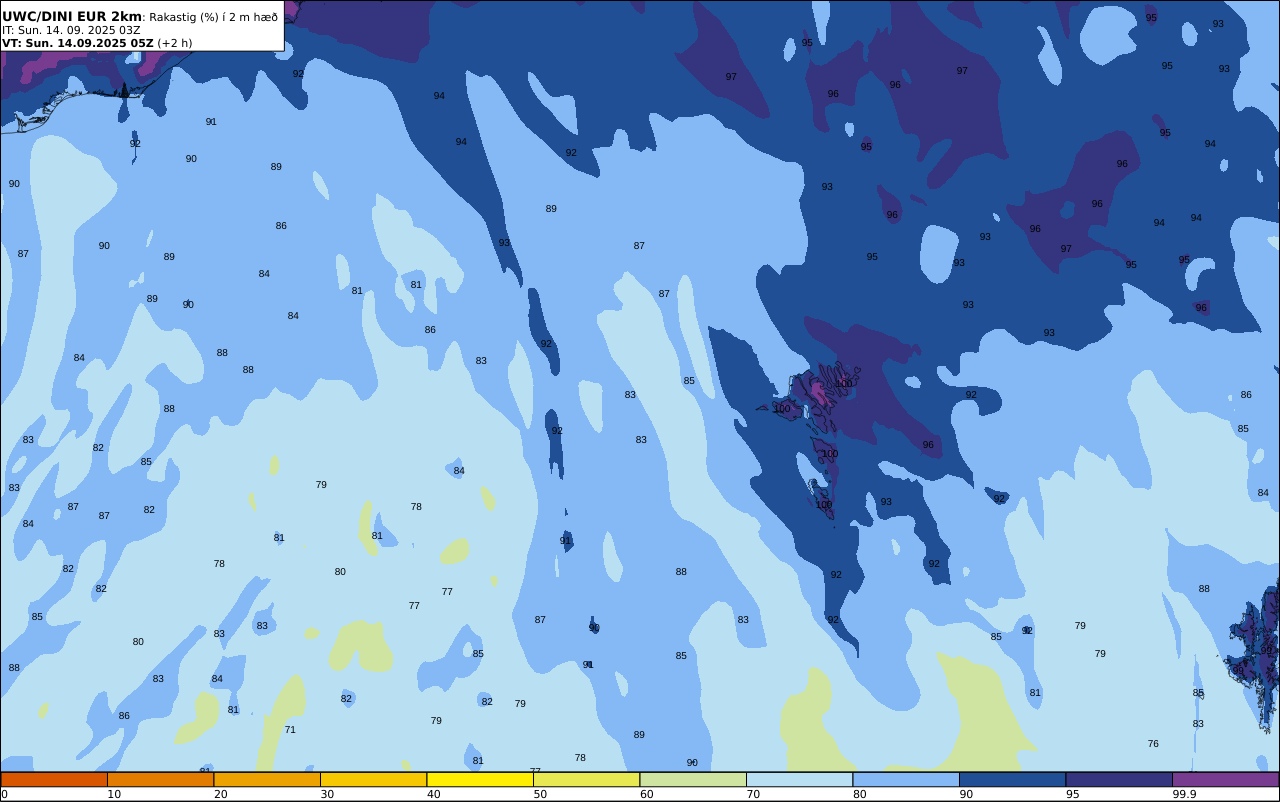Screen dimensions: 1280x802
Task: Select the "Rakastig (%) í 2 m hæð" label
Action: click(x=214, y=17)
